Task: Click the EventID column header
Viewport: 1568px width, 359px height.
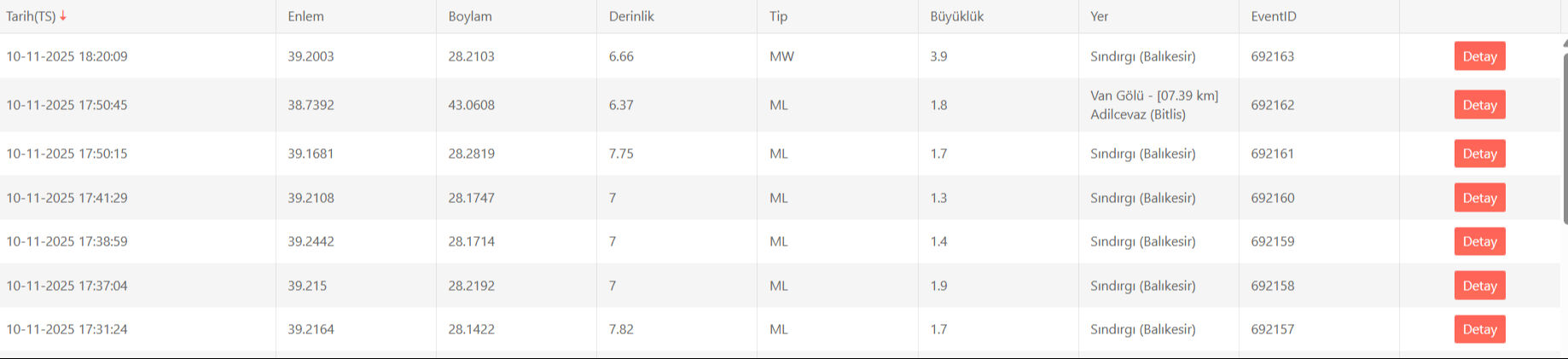Action: [1274, 16]
